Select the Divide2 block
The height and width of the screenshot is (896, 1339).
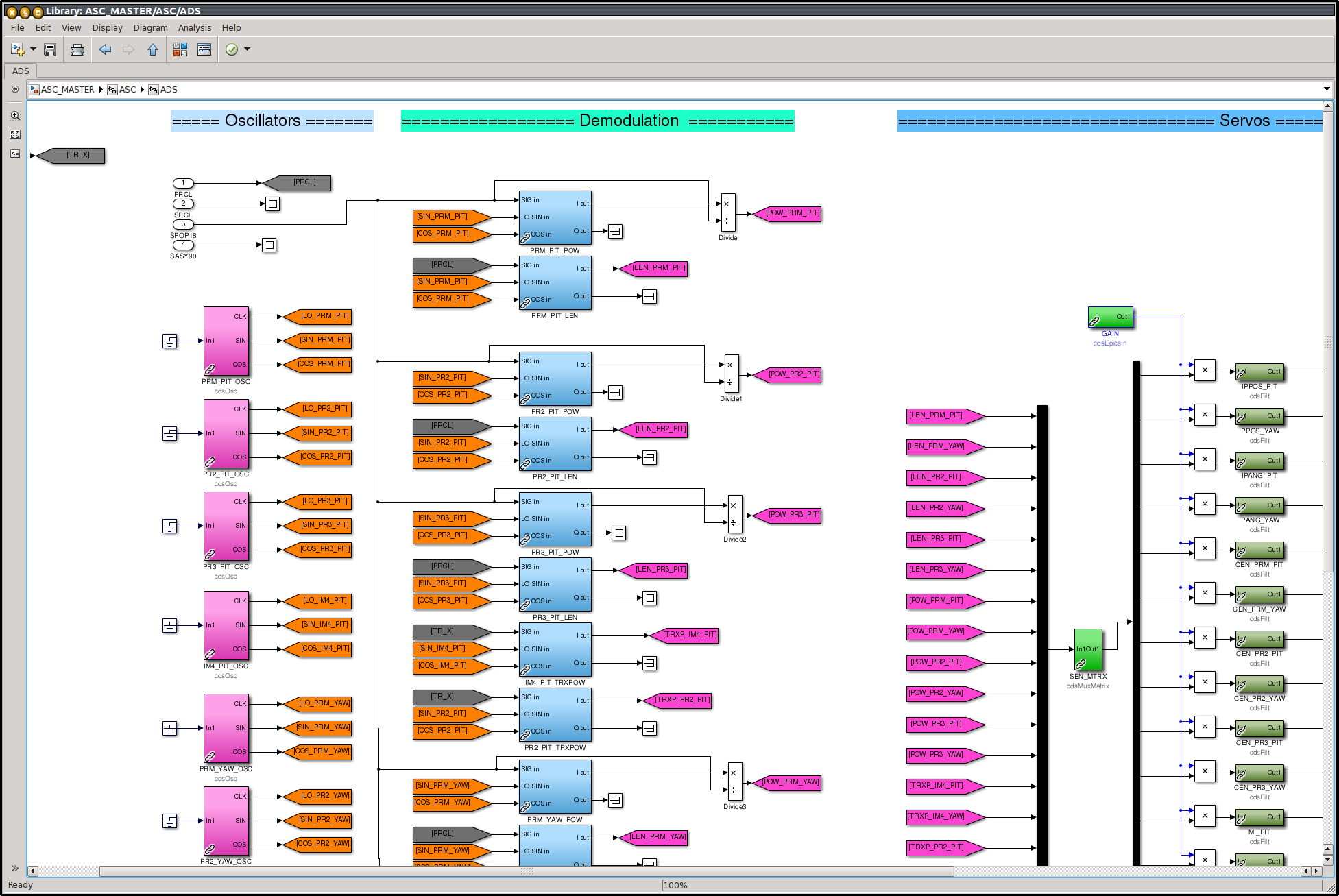click(x=734, y=514)
